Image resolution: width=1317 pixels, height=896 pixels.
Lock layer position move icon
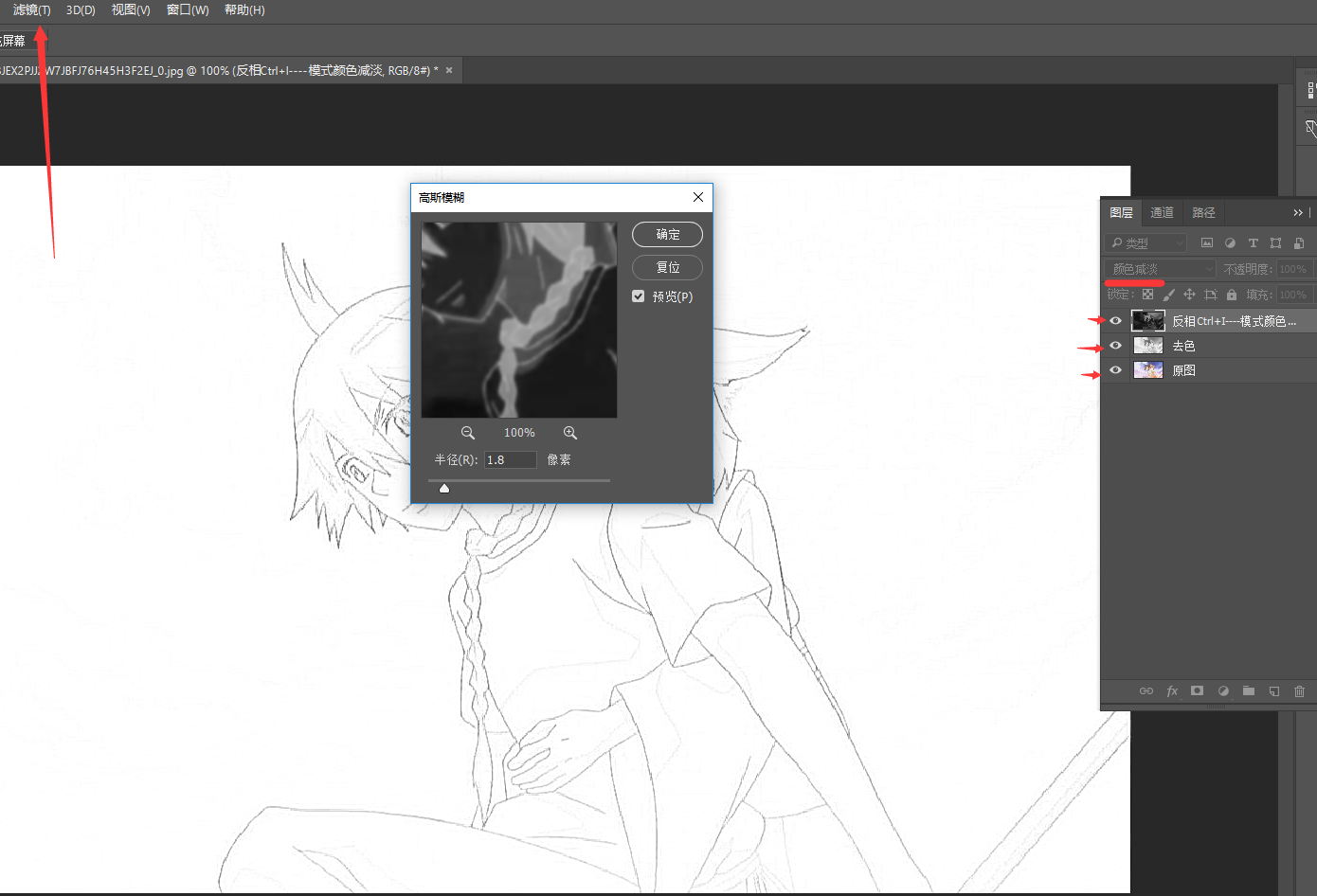pos(1189,295)
